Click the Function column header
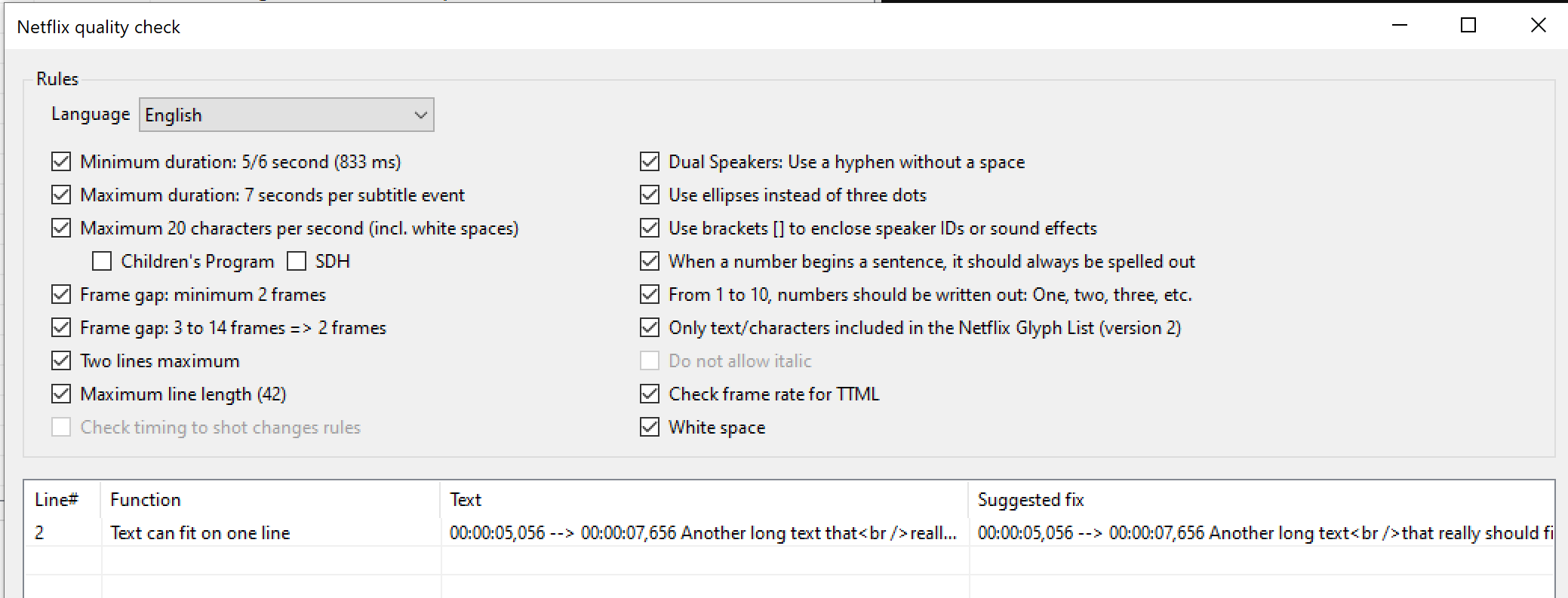 (x=146, y=499)
